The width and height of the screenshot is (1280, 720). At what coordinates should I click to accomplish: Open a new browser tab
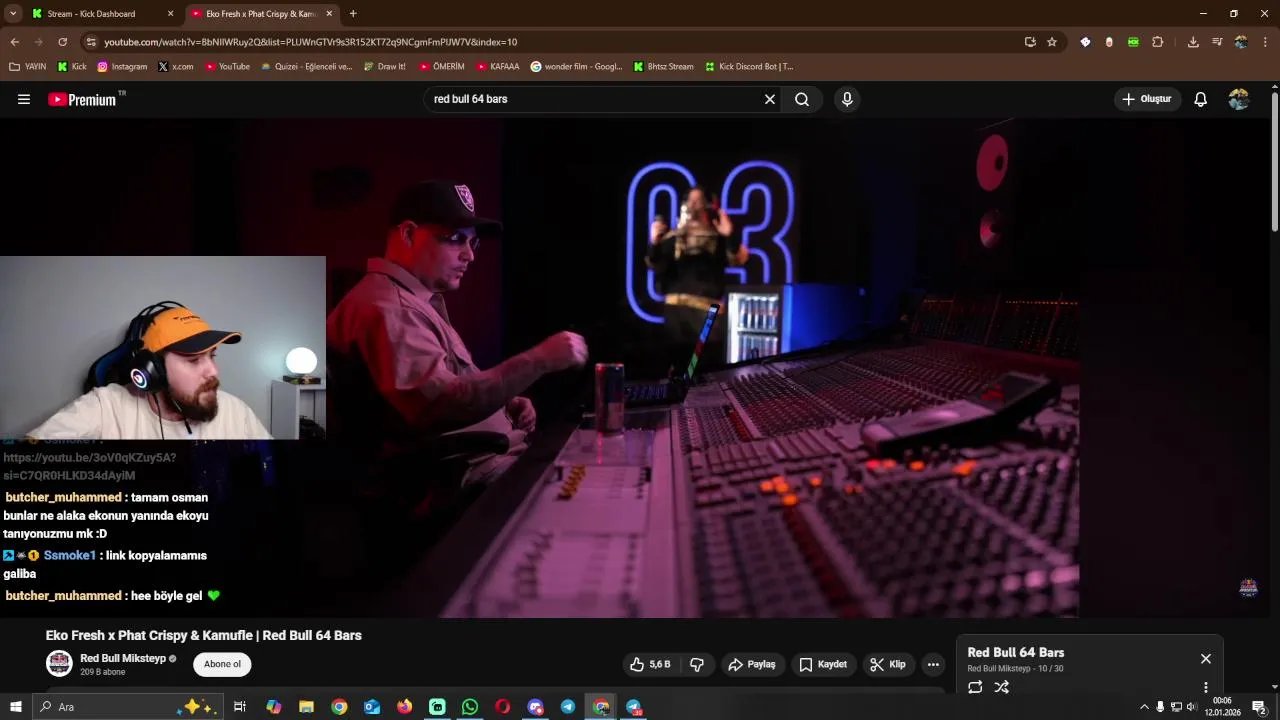(353, 14)
